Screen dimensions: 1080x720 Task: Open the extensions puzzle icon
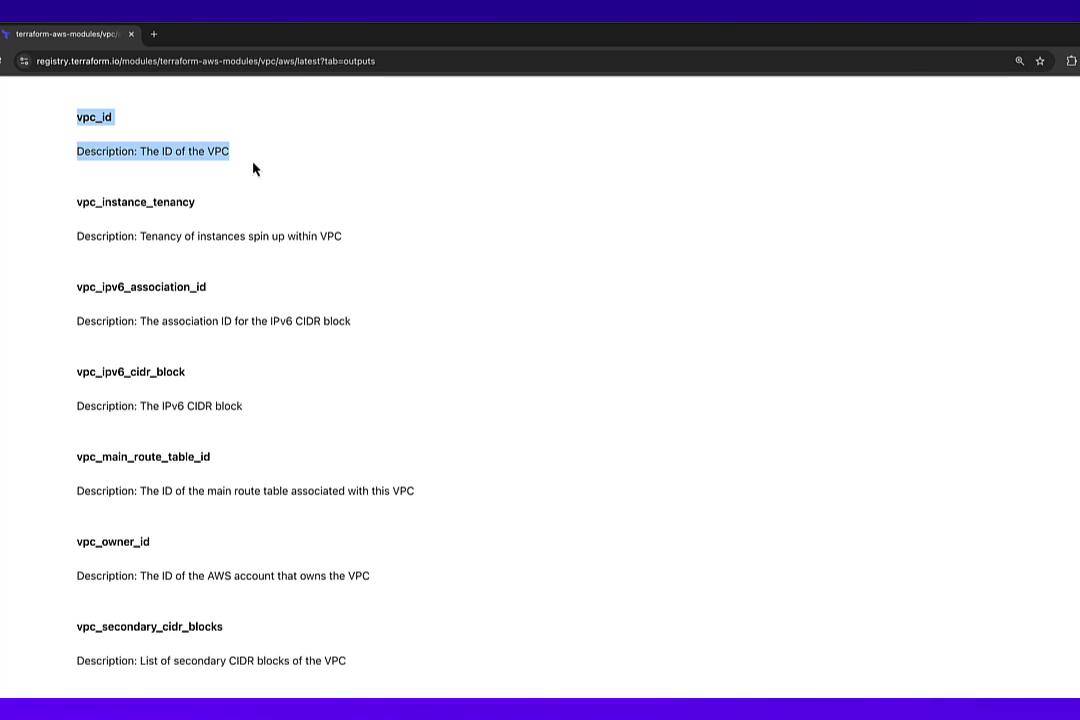1071,61
